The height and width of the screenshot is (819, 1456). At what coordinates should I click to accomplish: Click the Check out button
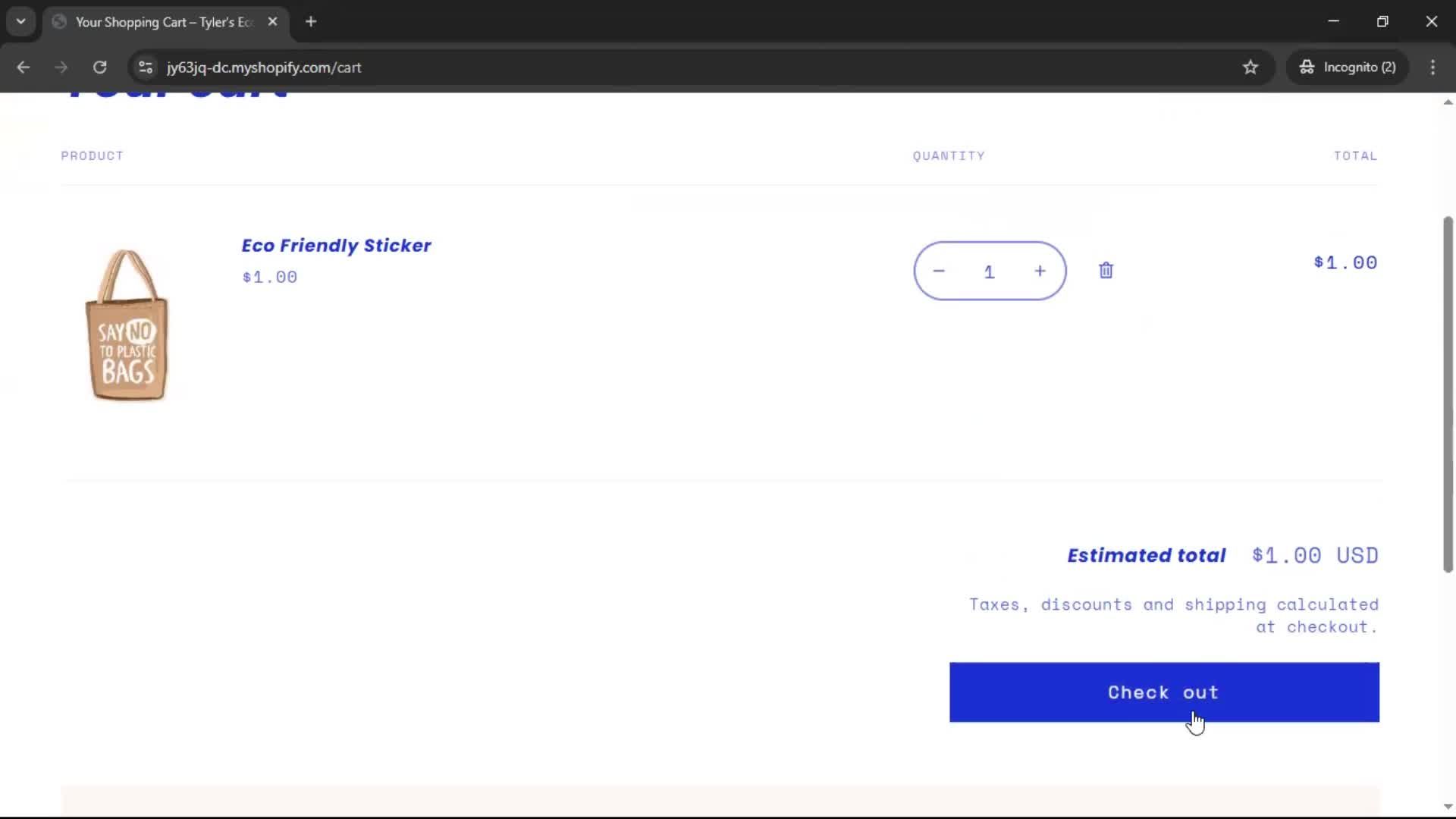tap(1163, 692)
